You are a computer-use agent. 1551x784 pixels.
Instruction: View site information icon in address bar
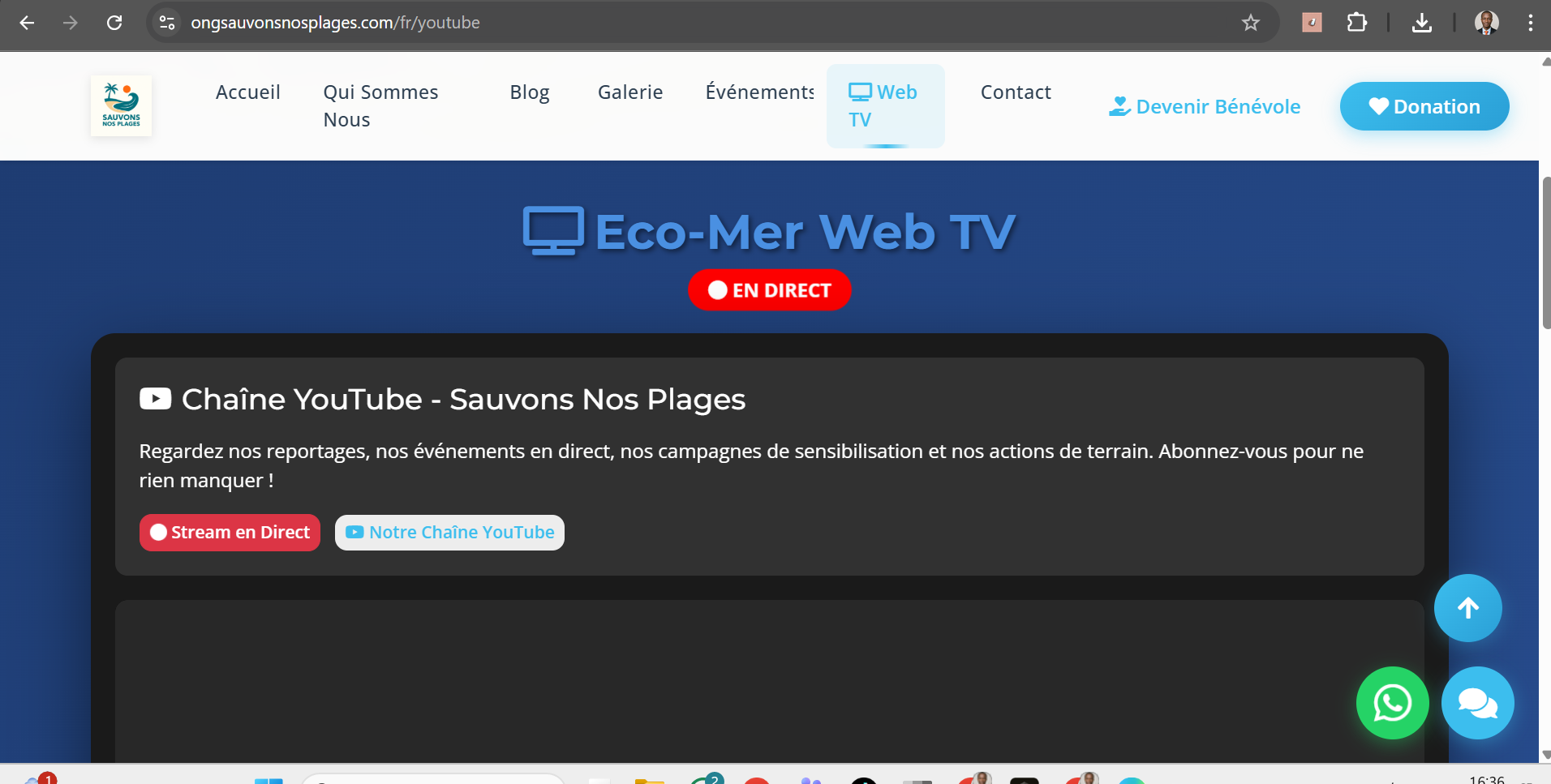pos(167,23)
